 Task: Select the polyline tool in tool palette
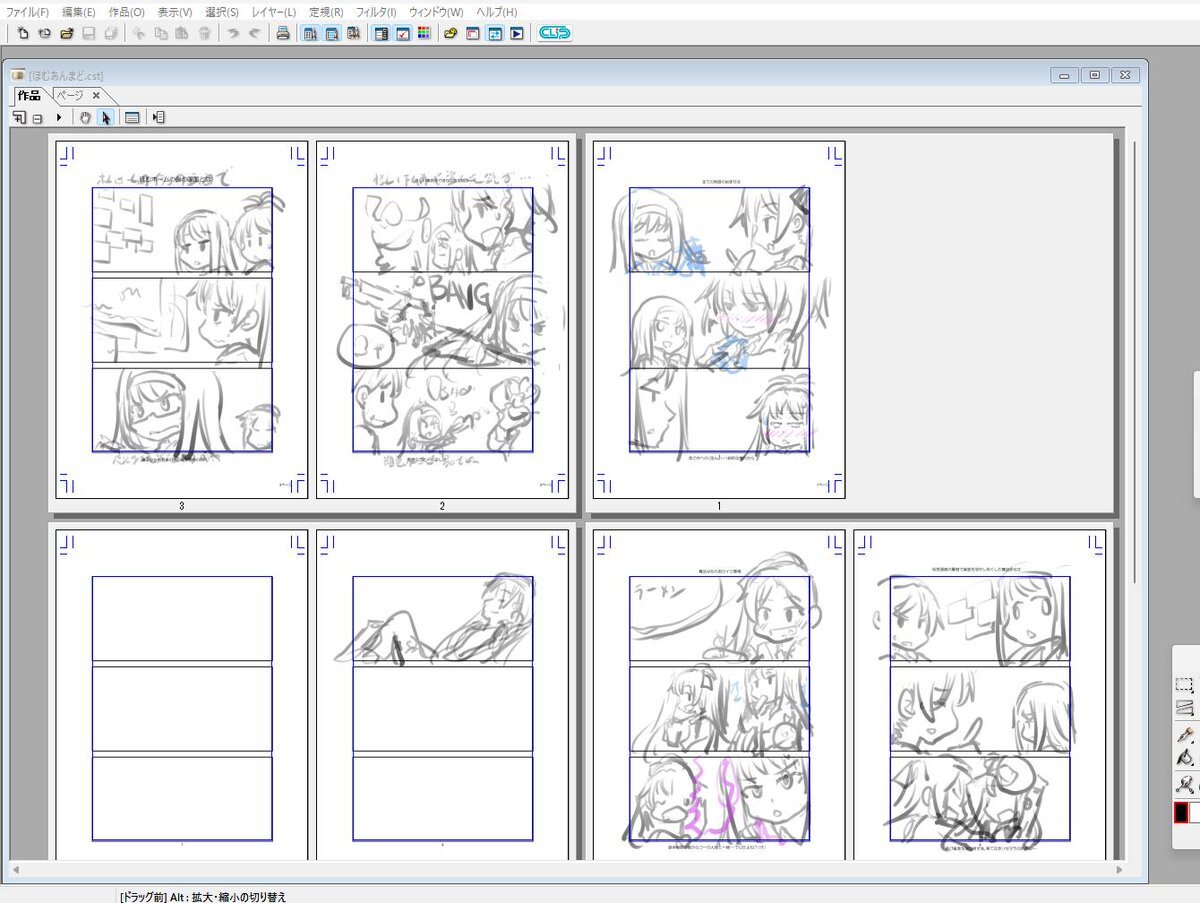click(1184, 709)
